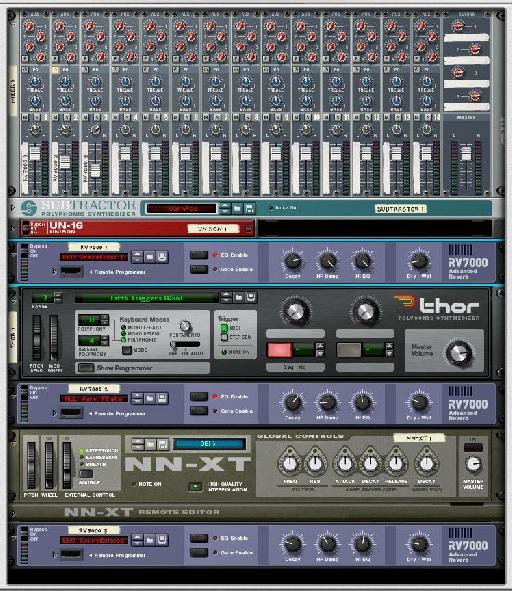Click the Dry/Wet knob on RV7000 1

pyautogui.click(x=419, y=260)
